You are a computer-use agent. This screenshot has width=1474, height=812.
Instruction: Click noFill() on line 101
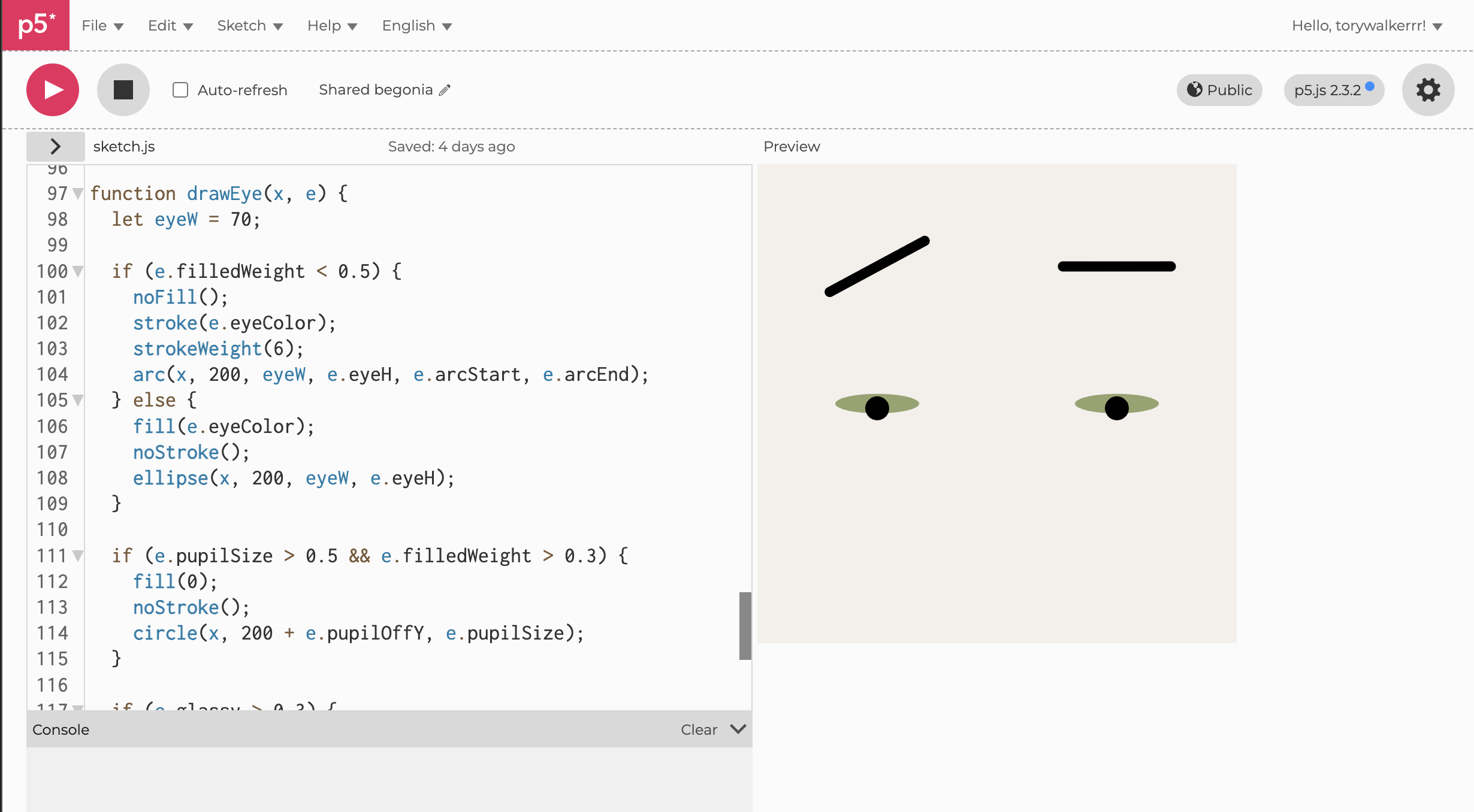pos(180,297)
